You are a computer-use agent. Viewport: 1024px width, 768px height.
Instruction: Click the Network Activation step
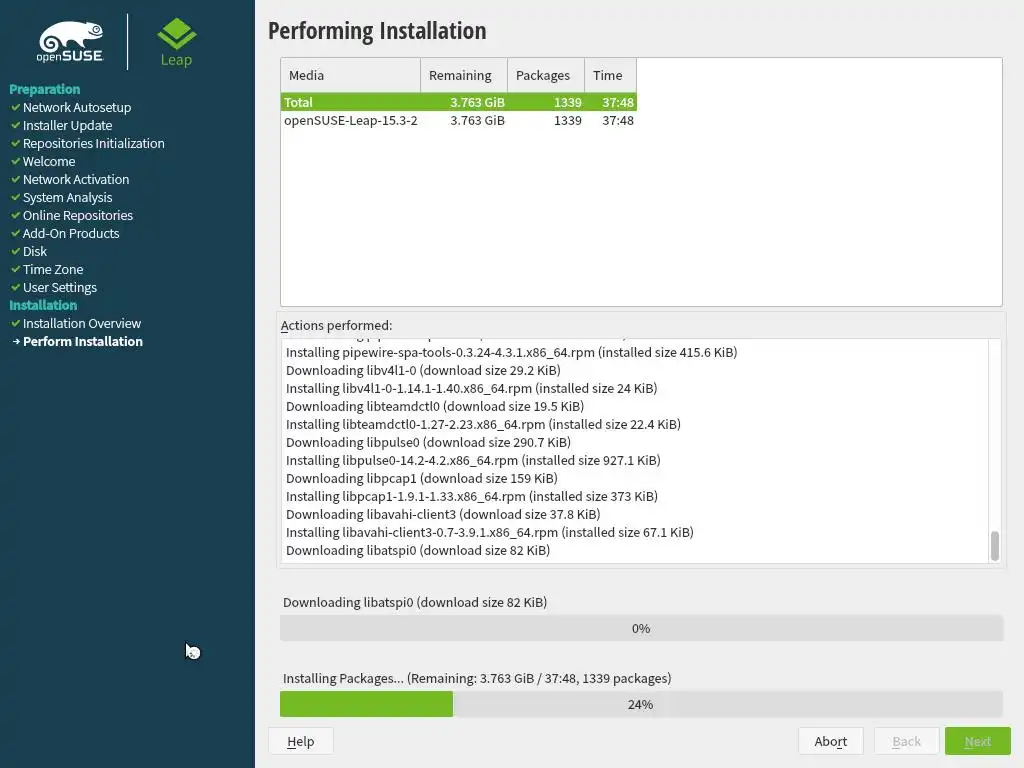(x=76, y=179)
